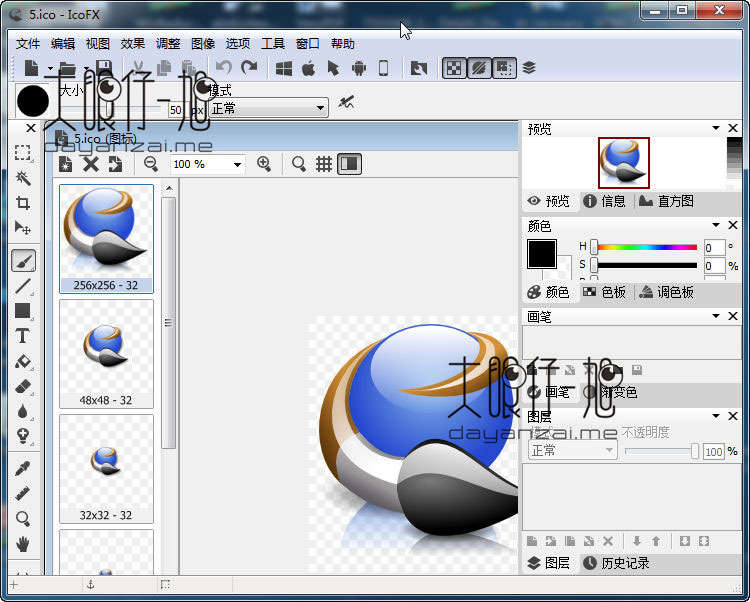The height and width of the screenshot is (602, 750).
Task: Toggle the grid display
Action: 324,164
